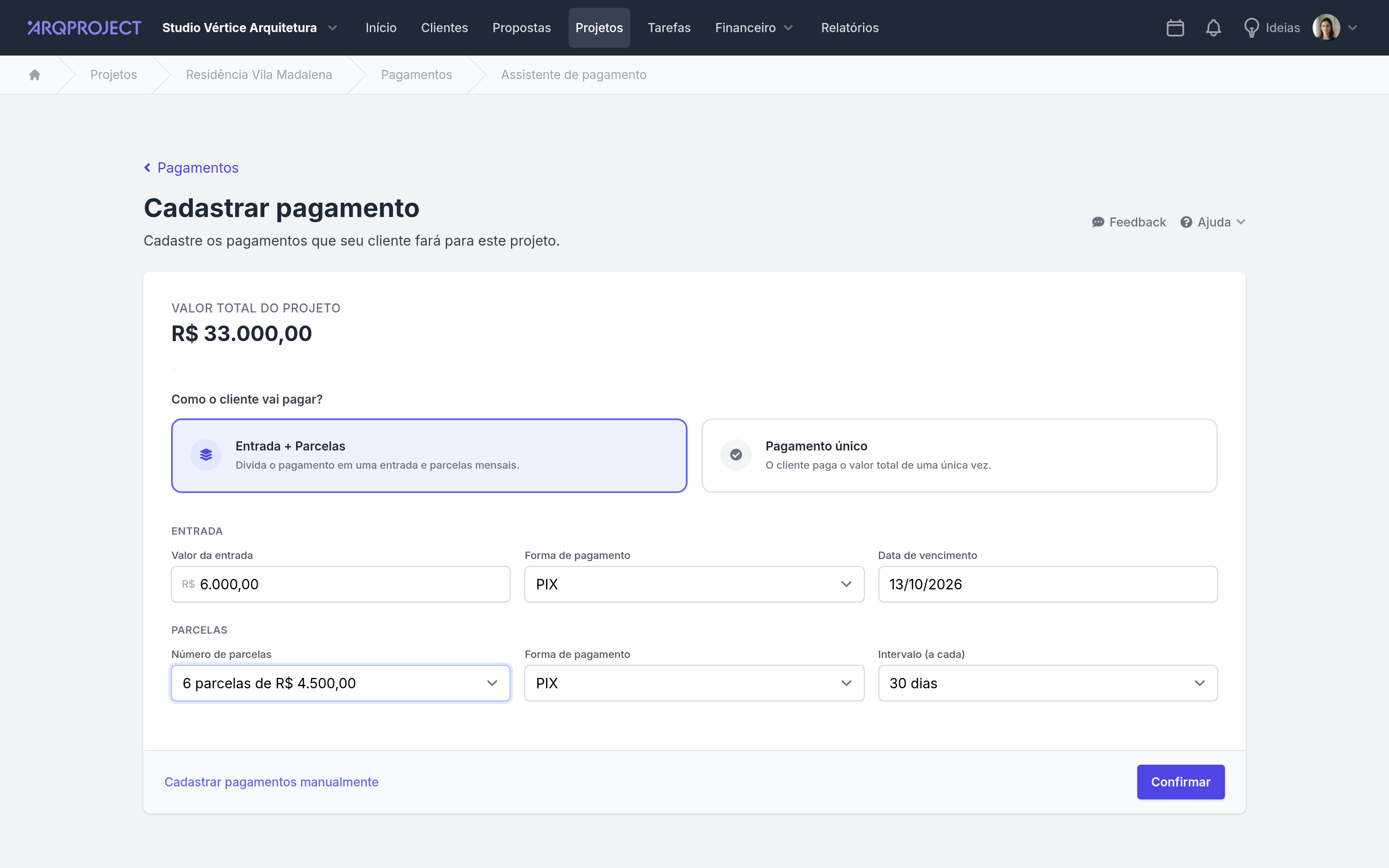Select the Entrada + Parcelas option card
This screenshot has width=1389, height=868.
(x=429, y=456)
